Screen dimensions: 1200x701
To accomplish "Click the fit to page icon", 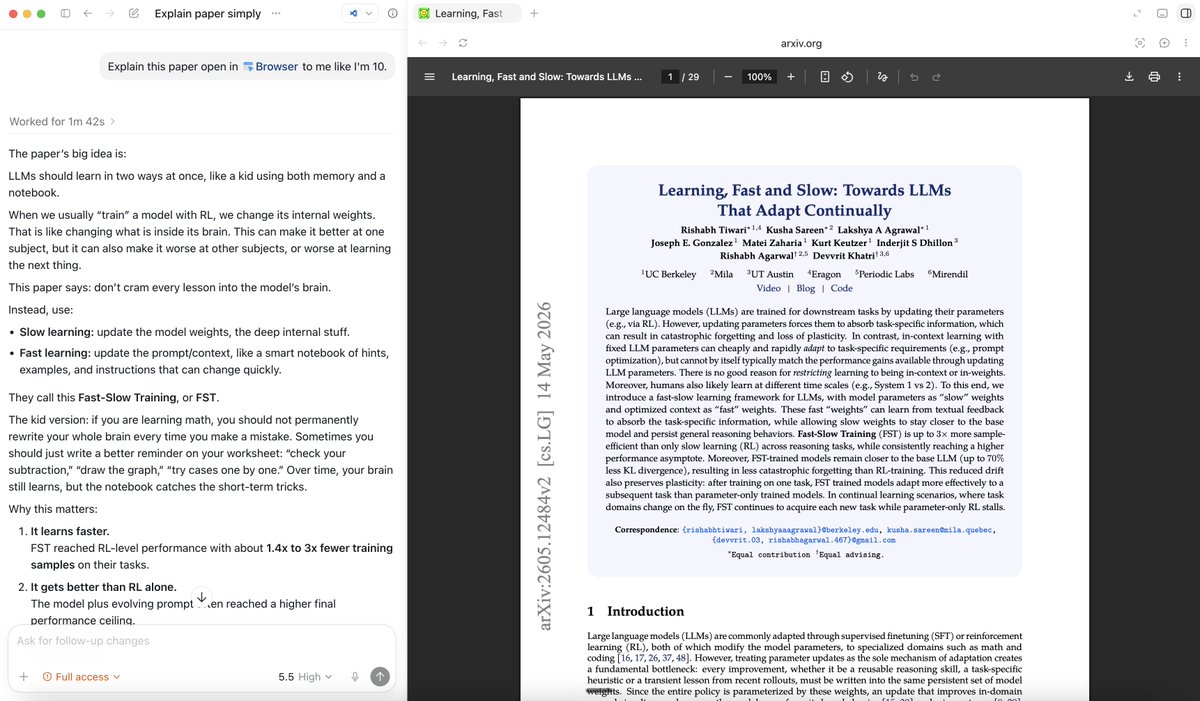I will tap(825, 77).
